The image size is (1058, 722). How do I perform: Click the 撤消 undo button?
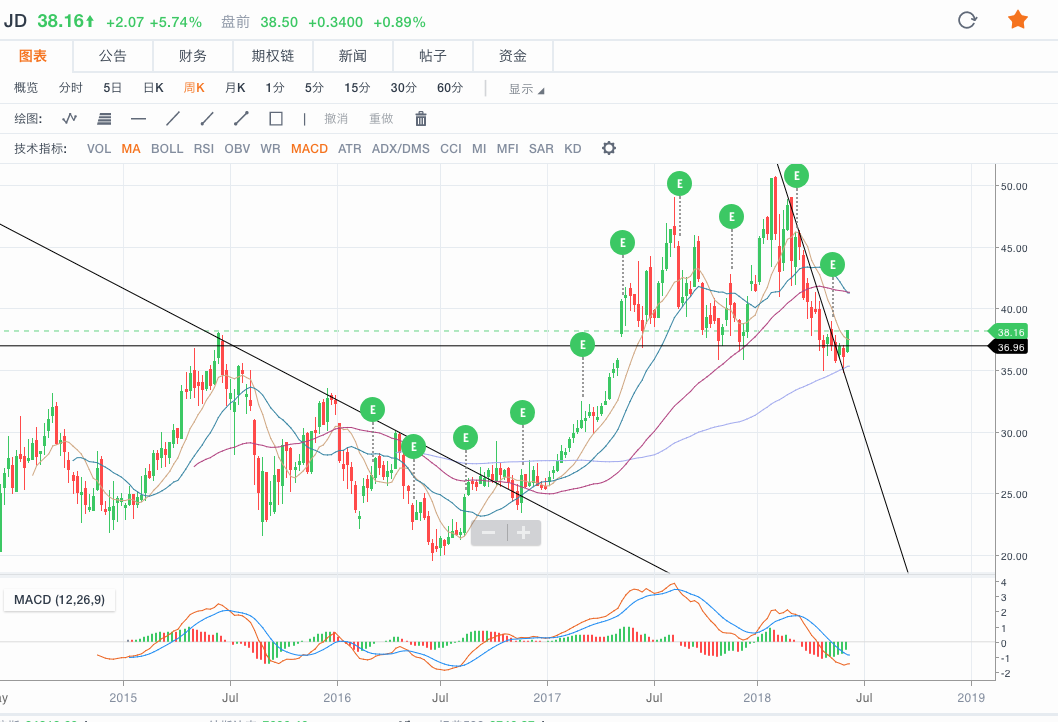(x=336, y=119)
